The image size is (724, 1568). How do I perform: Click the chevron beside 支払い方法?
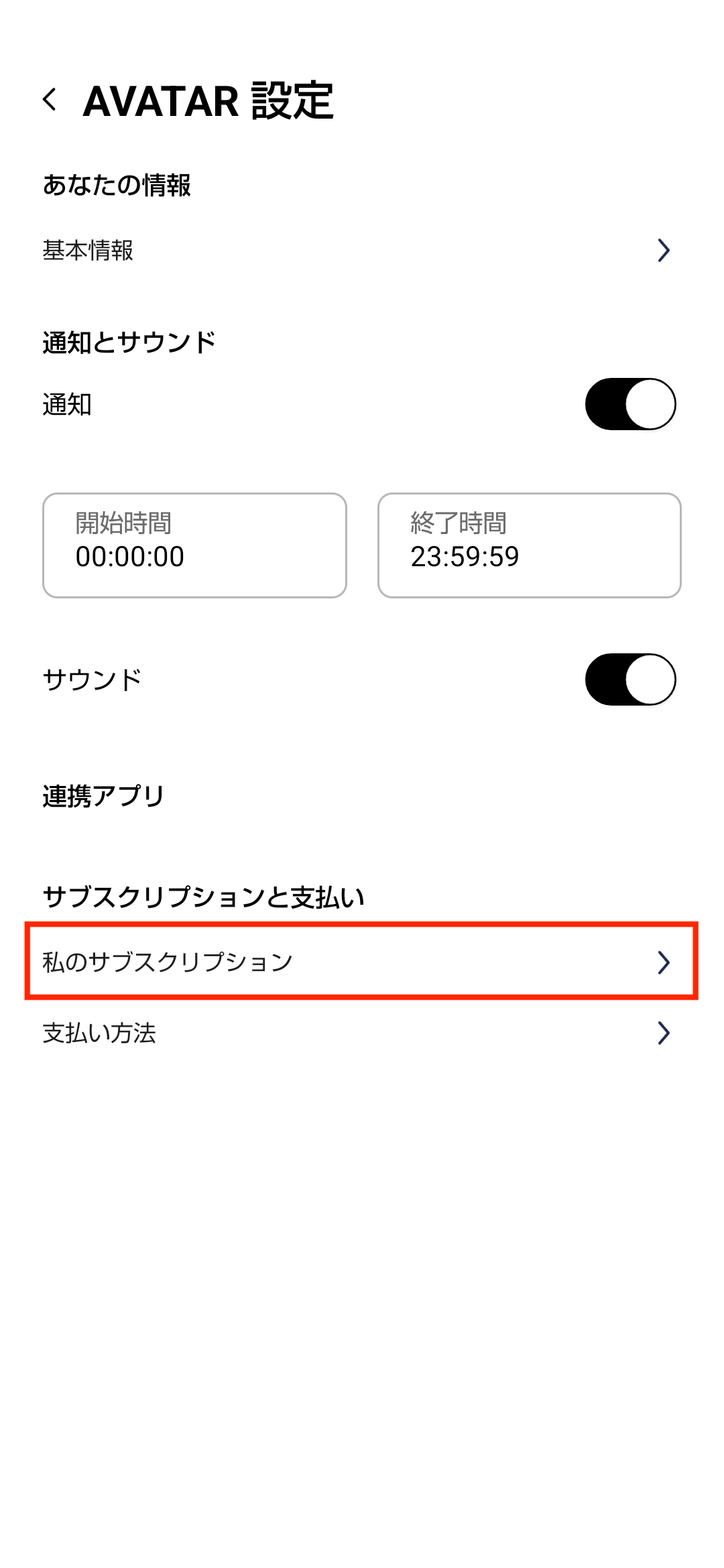point(663,1033)
